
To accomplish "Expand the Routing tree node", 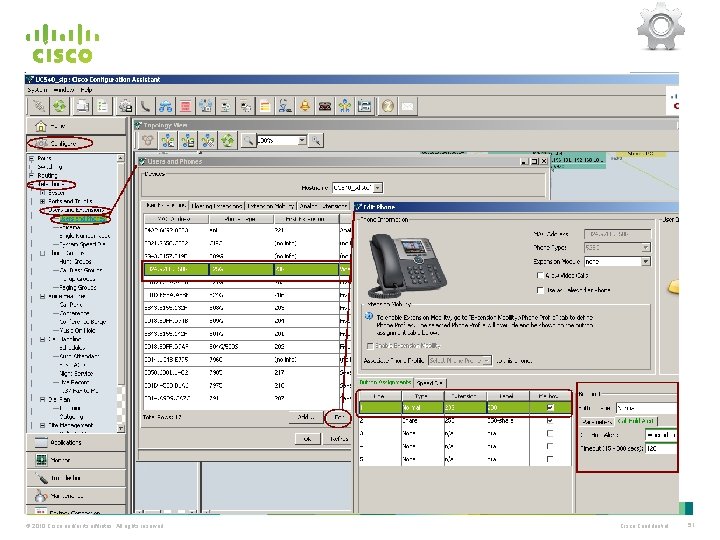I will [32, 175].
